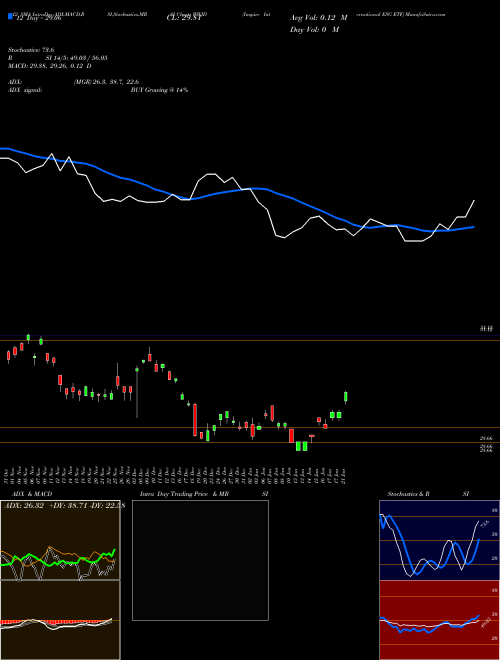The width and height of the screenshot is (500, 660).
Task: Click the MACD 29.38, 29.26, 0.12 line
Action: [x=50, y=66]
